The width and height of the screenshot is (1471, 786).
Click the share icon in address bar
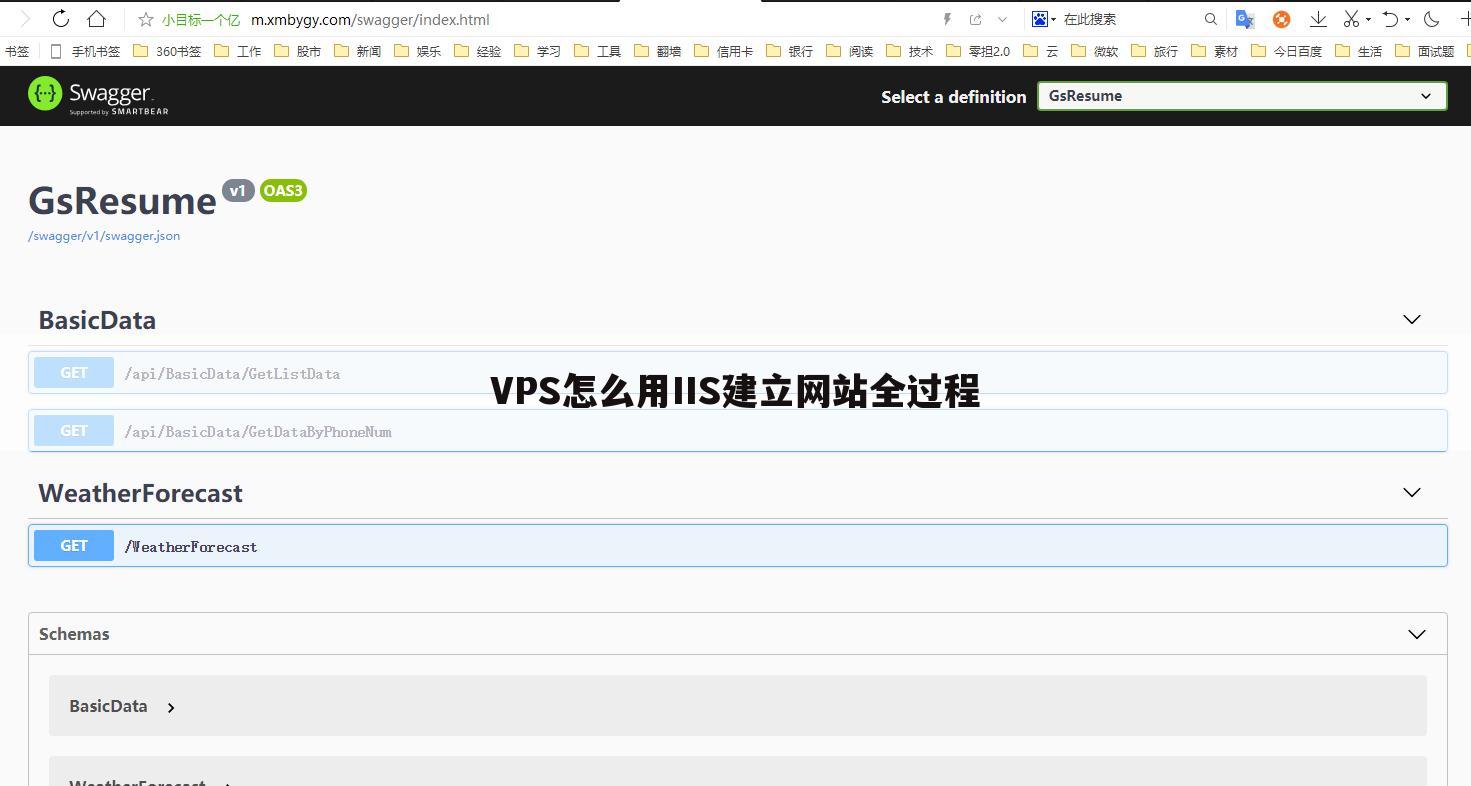[x=976, y=19]
